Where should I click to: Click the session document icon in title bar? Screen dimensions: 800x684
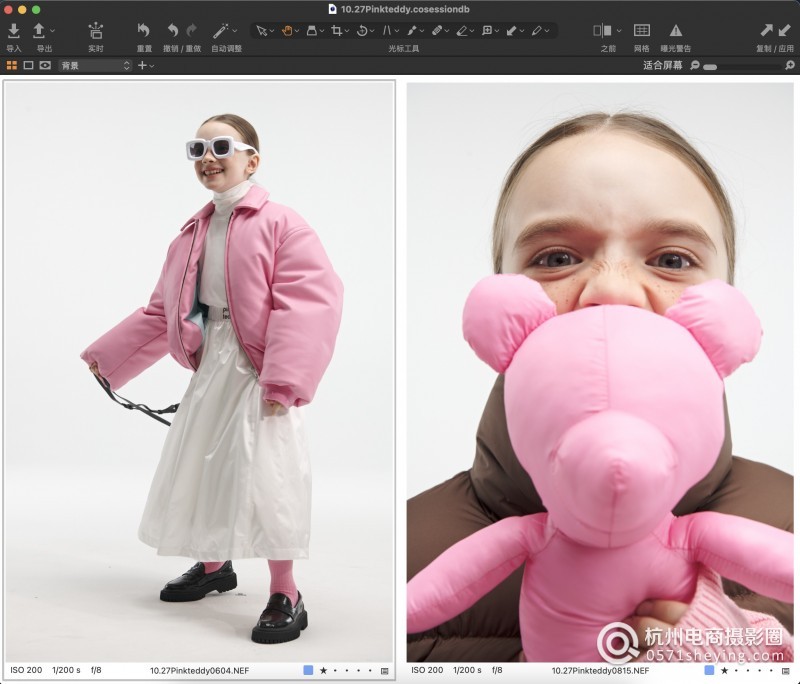coord(333,9)
